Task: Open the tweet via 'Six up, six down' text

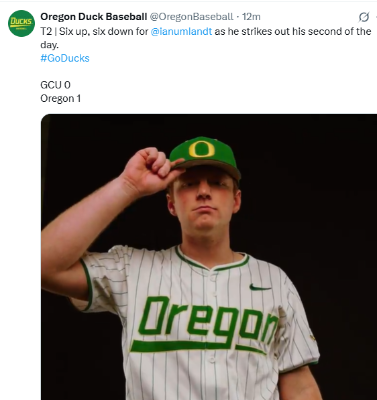Action: coord(104,31)
